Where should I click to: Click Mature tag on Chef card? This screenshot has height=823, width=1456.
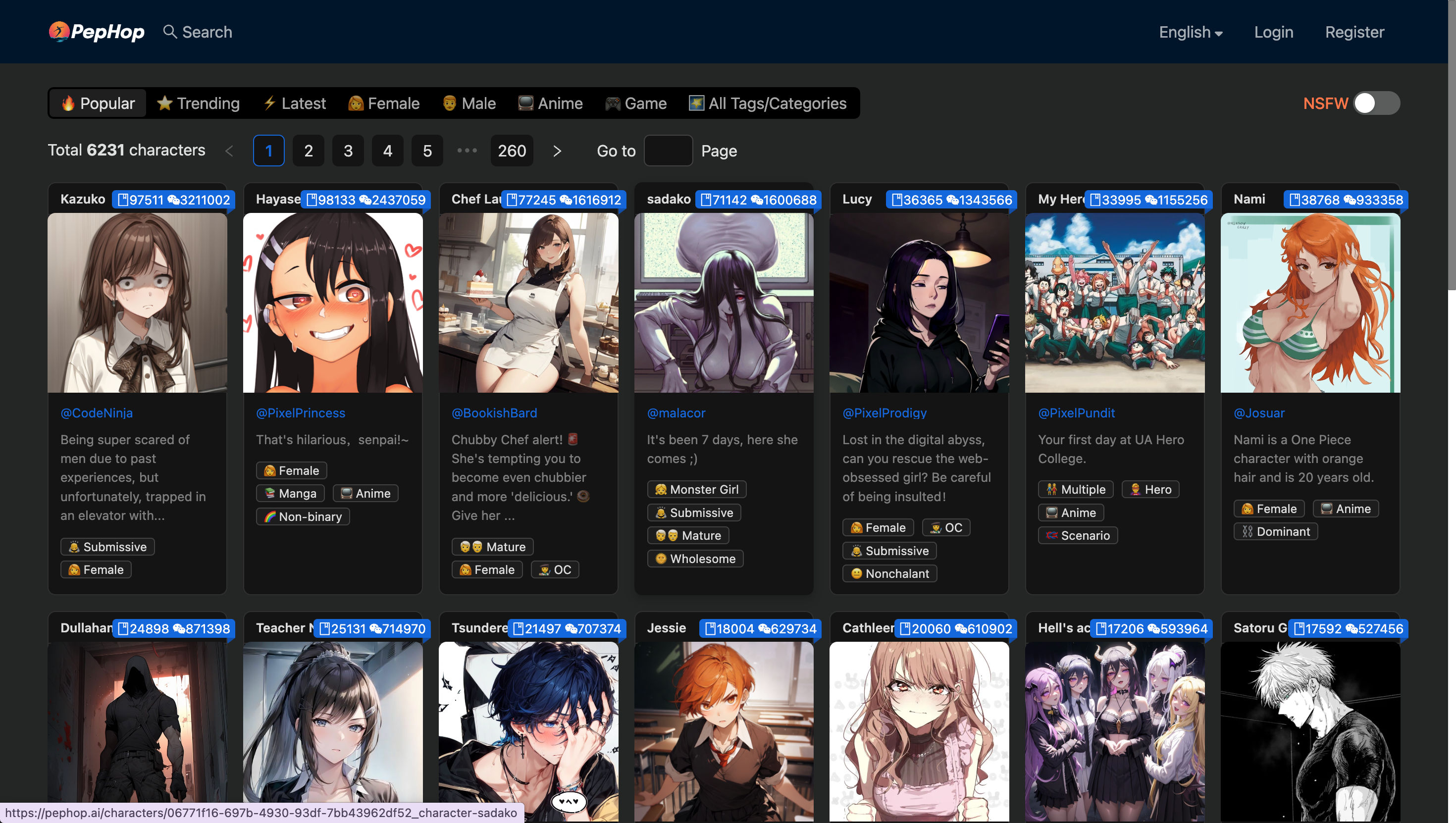coord(493,547)
